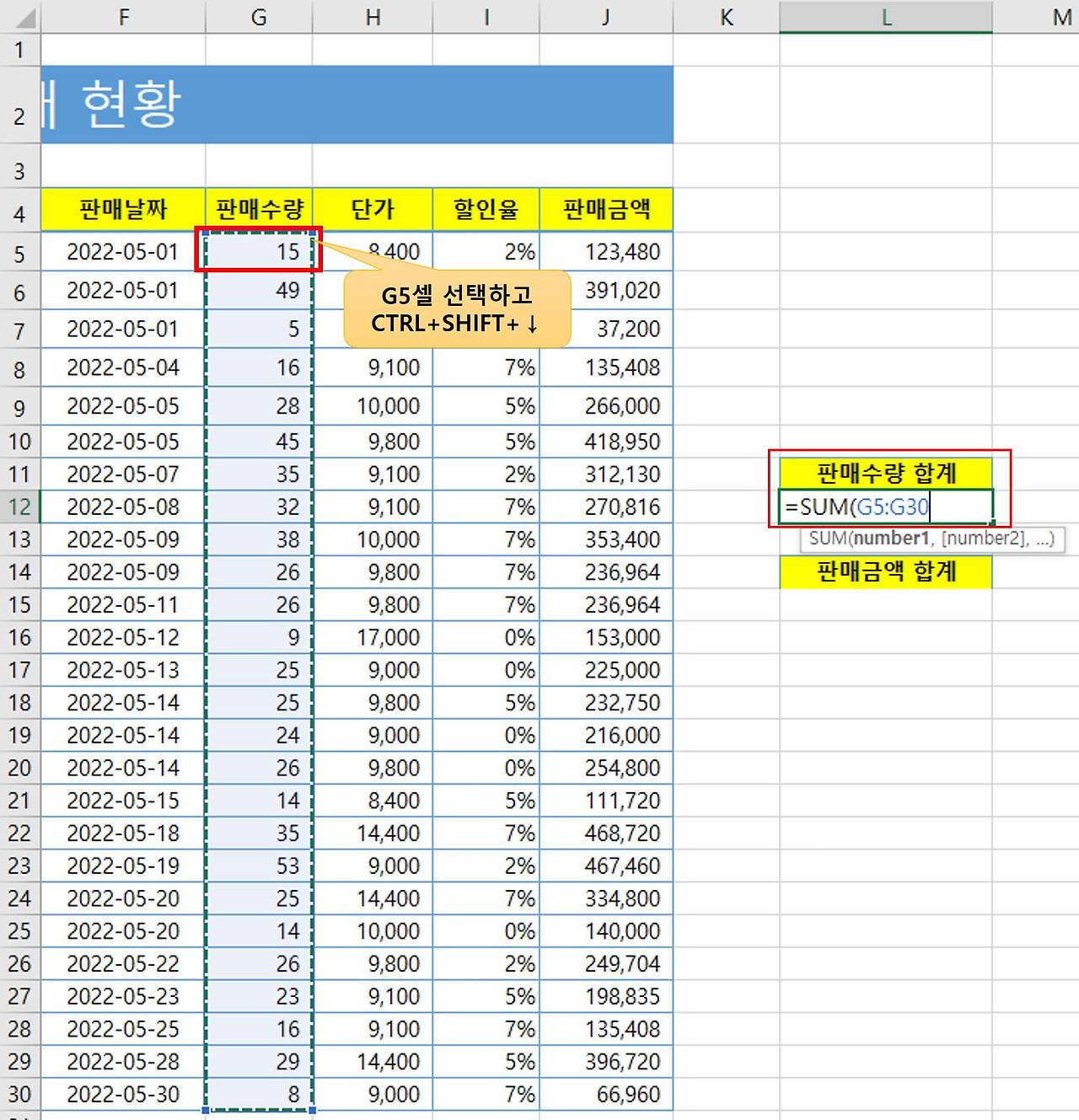Viewport: 1079px width, 1120px height.
Task: Select column J header
Action: 606,17
